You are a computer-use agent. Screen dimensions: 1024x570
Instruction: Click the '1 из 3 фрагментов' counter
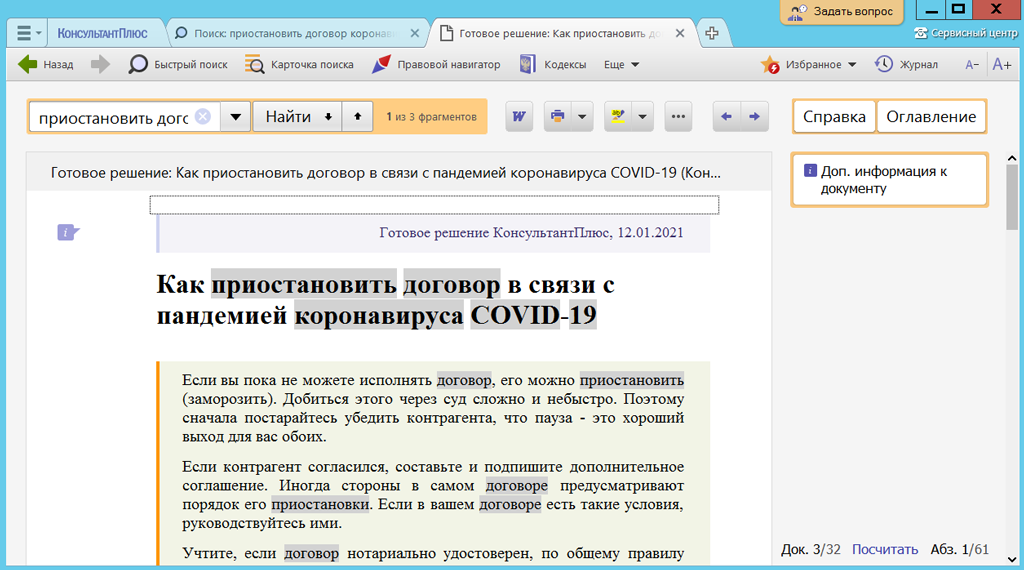[x=431, y=117]
